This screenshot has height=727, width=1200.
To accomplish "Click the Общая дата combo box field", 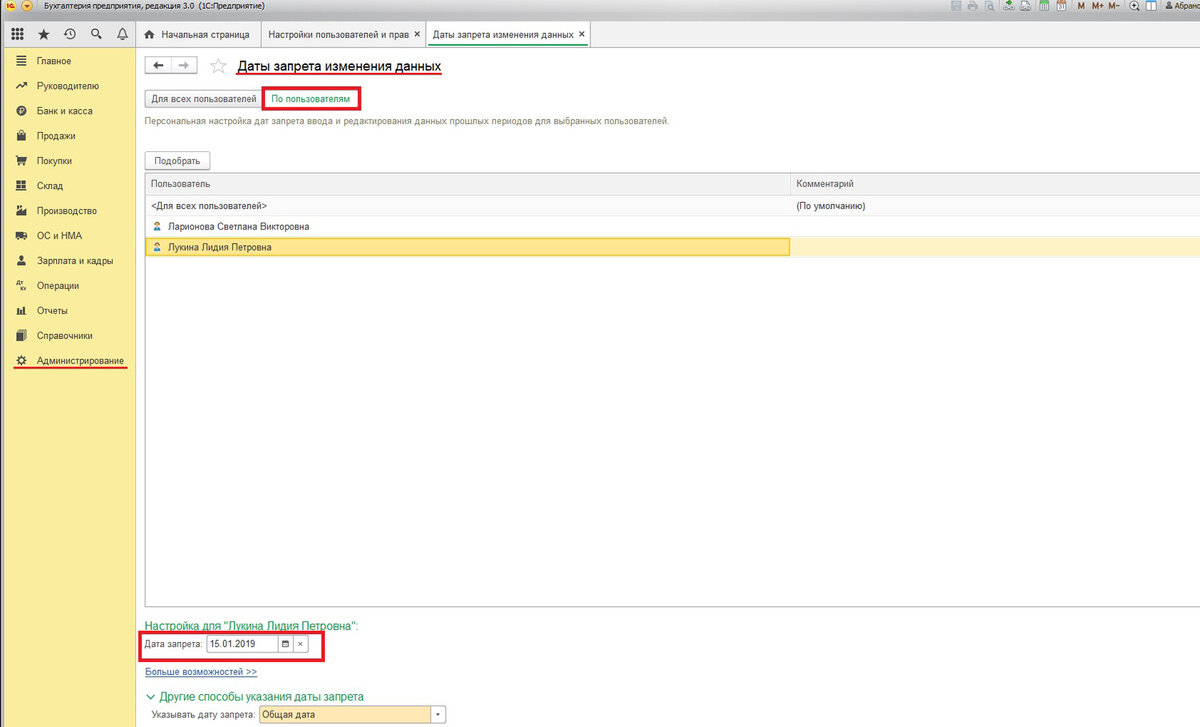I will click(x=345, y=715).
